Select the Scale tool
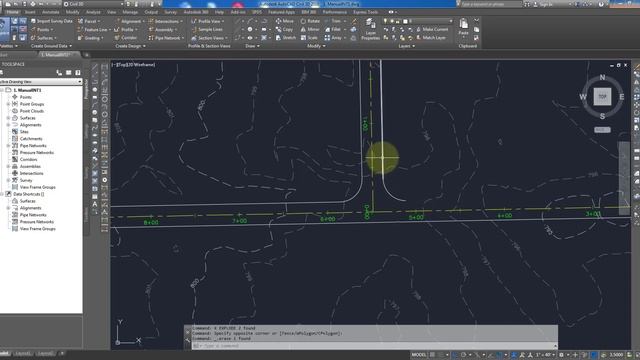640x360 pixels. point(309,38)
